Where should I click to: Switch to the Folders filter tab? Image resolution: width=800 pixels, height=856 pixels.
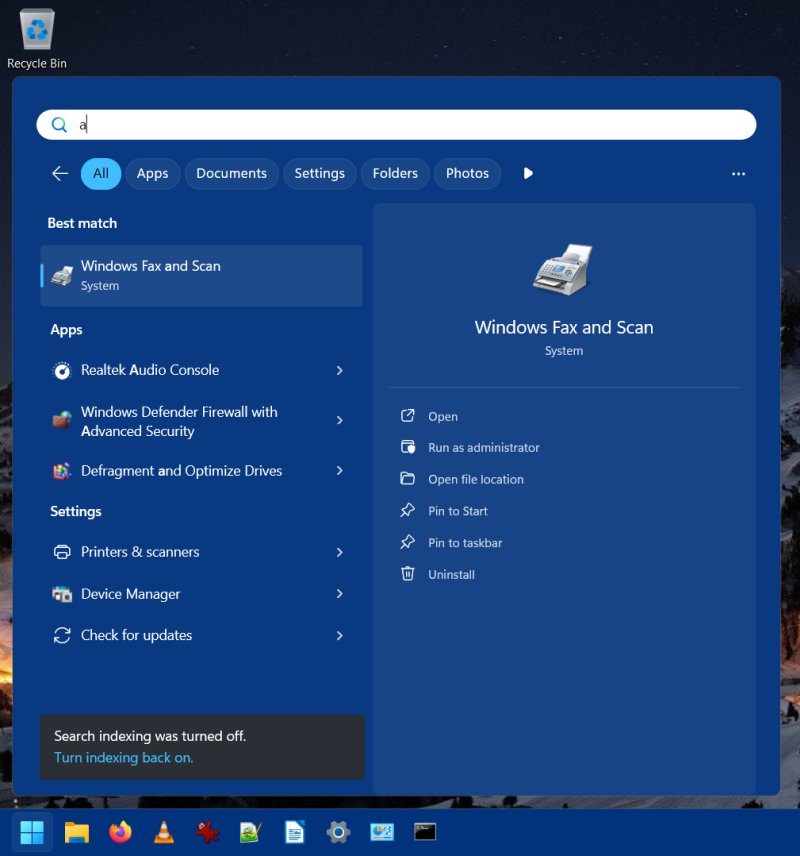coord(395,174)
